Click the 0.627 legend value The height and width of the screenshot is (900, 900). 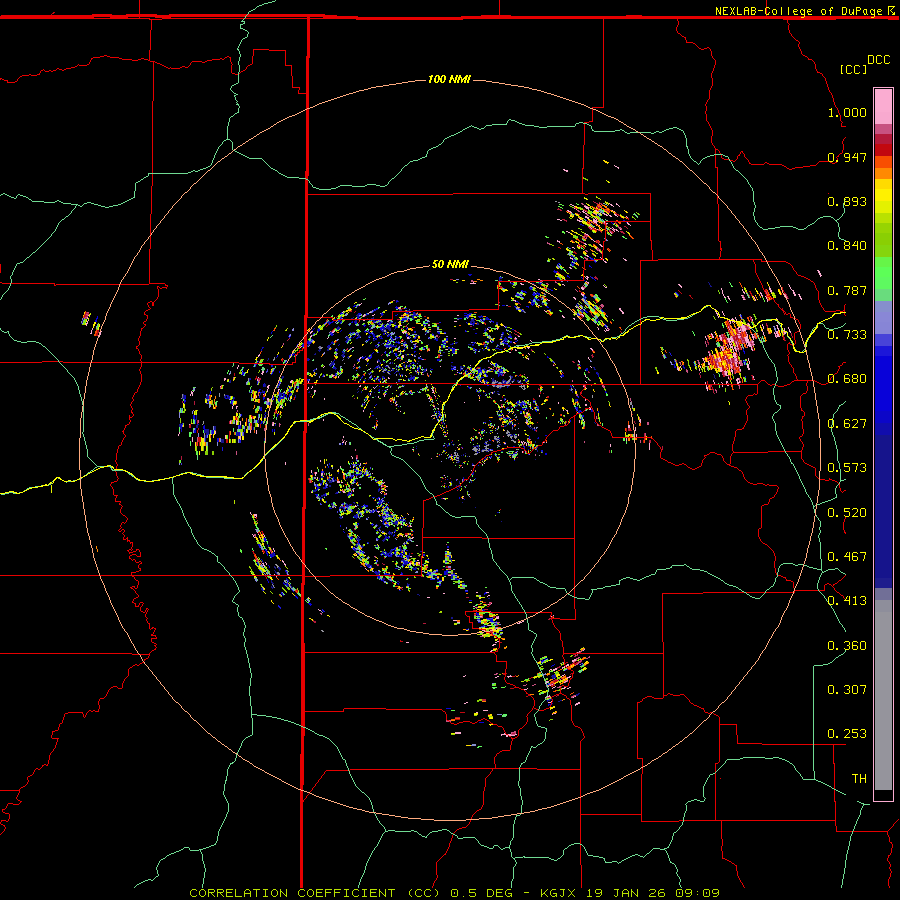click(847, 424)
